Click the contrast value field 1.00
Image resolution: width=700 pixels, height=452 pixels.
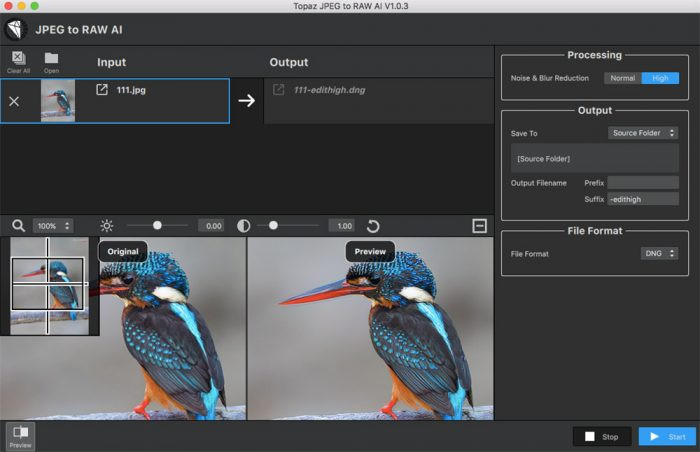tap(342, 226)
